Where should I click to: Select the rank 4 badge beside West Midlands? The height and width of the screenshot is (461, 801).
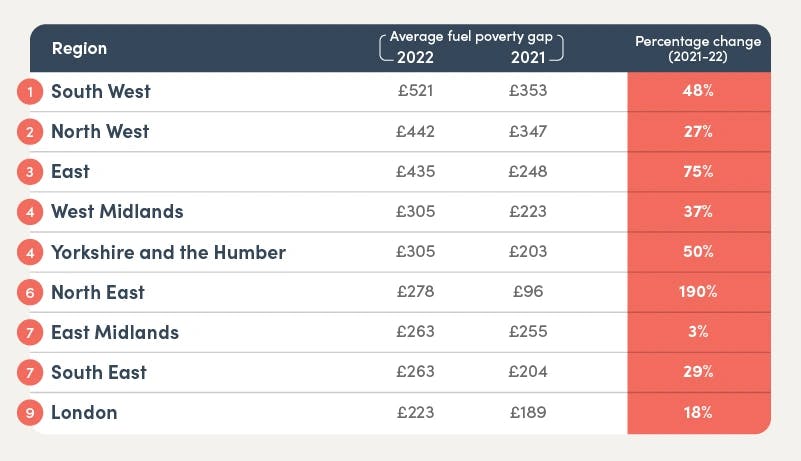(x=30, y=212)
